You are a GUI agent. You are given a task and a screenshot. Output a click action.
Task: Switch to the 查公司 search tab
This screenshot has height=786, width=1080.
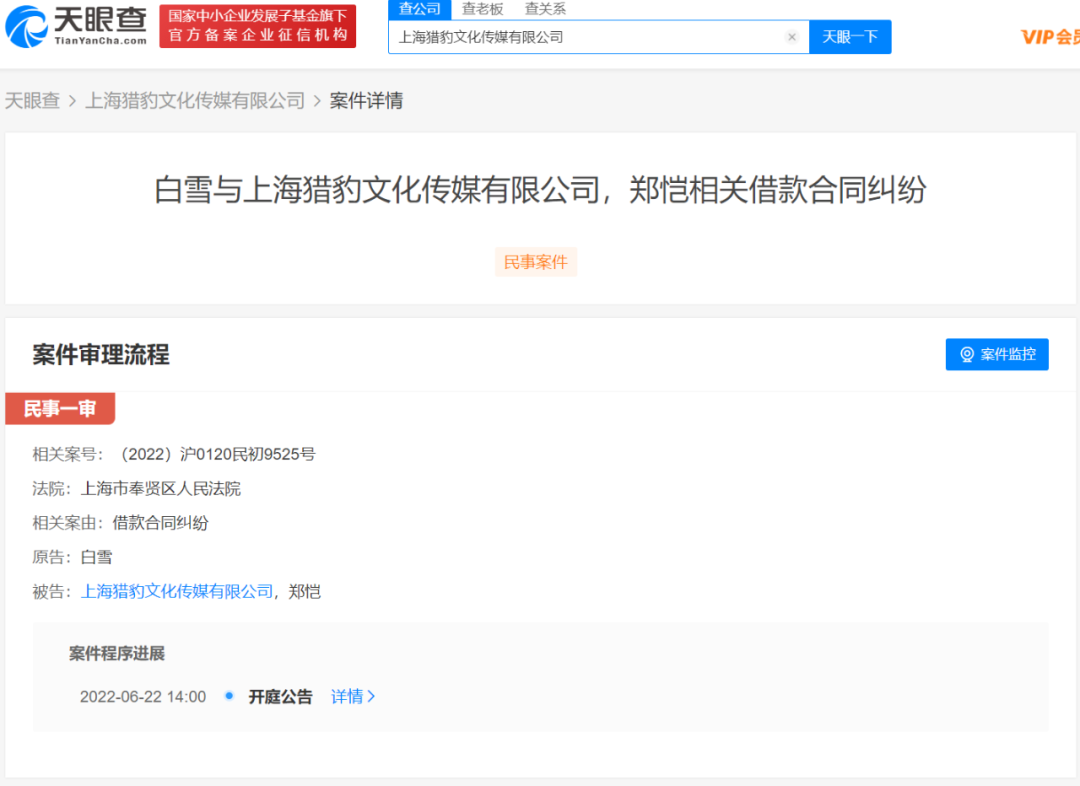pyautogui.click(x=419, y=9)
